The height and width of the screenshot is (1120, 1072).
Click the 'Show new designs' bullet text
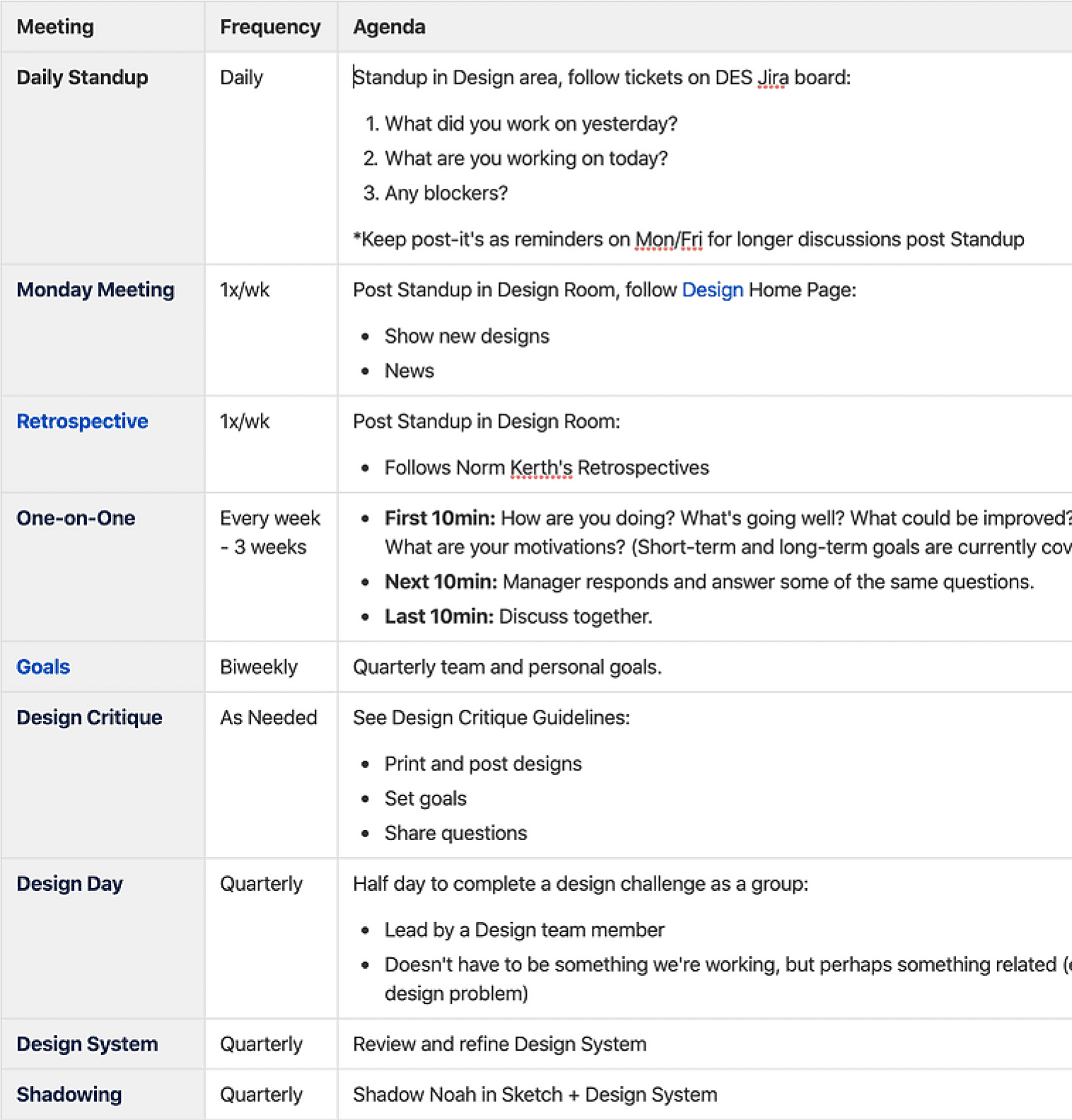tap(467, 337)
